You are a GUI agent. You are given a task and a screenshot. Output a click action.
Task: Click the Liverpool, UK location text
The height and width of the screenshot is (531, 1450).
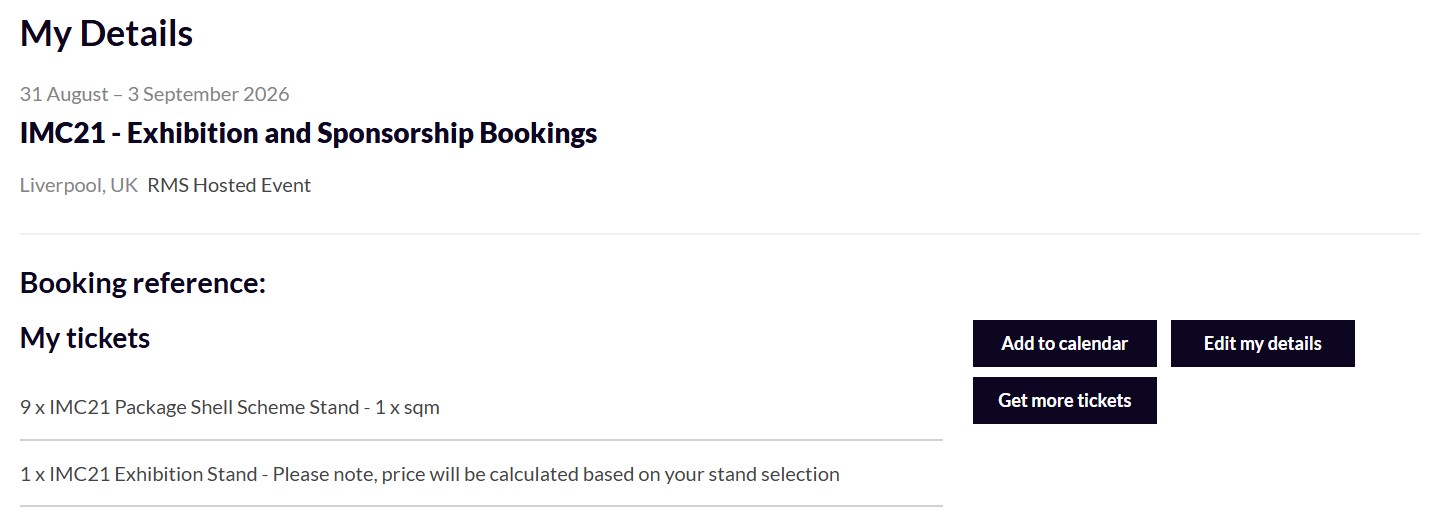pyautogui.click(x=78, y=185)
